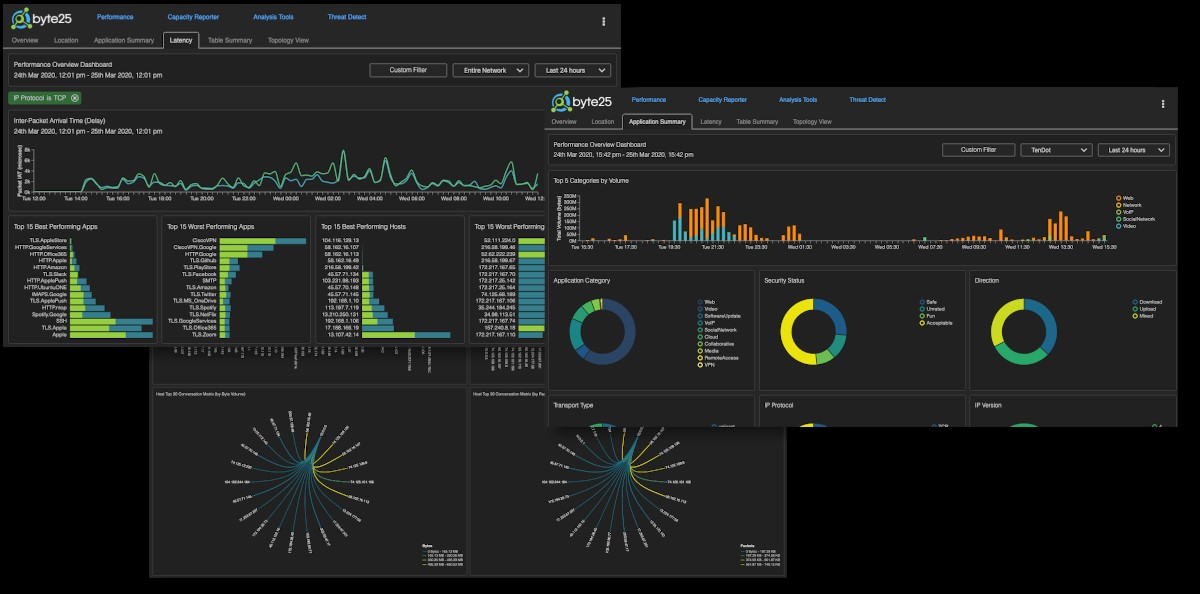1200x594 pixels.
Task: Click the VPN legend marker in Application Category
Action: point(699,365)
